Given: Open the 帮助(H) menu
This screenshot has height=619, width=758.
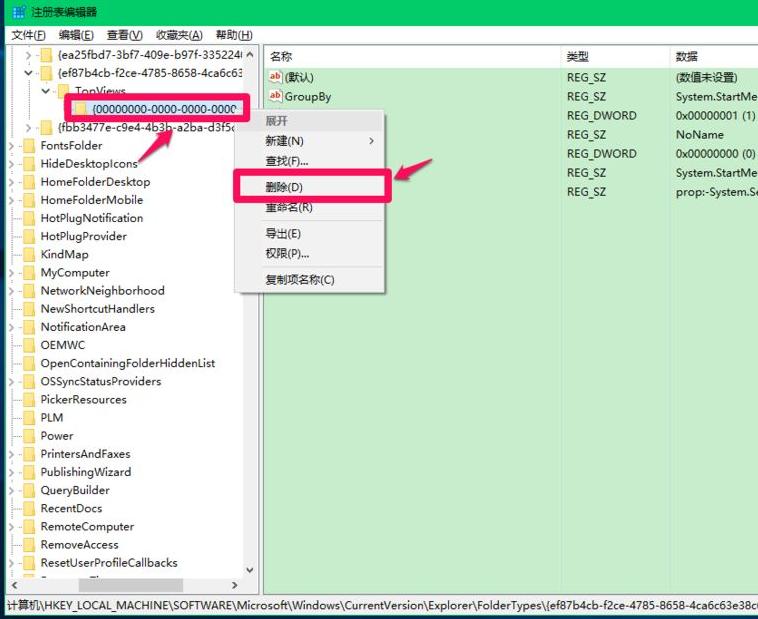Looking at the screenshot, I should tap(234, 35).
